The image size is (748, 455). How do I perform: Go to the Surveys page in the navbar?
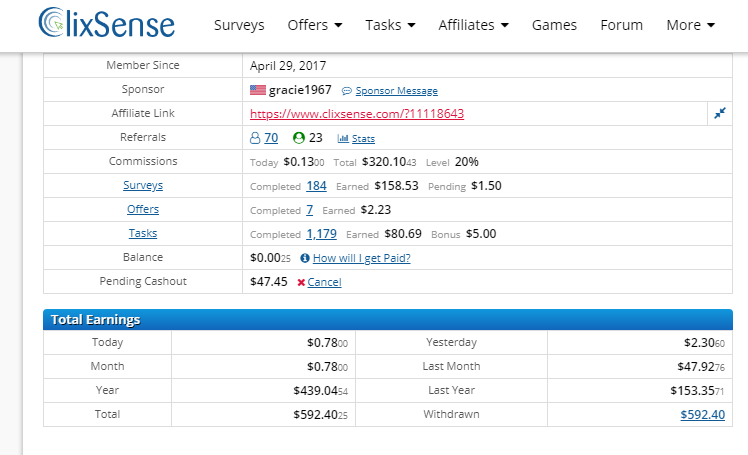pyautogui.click(x=239, y=25)
